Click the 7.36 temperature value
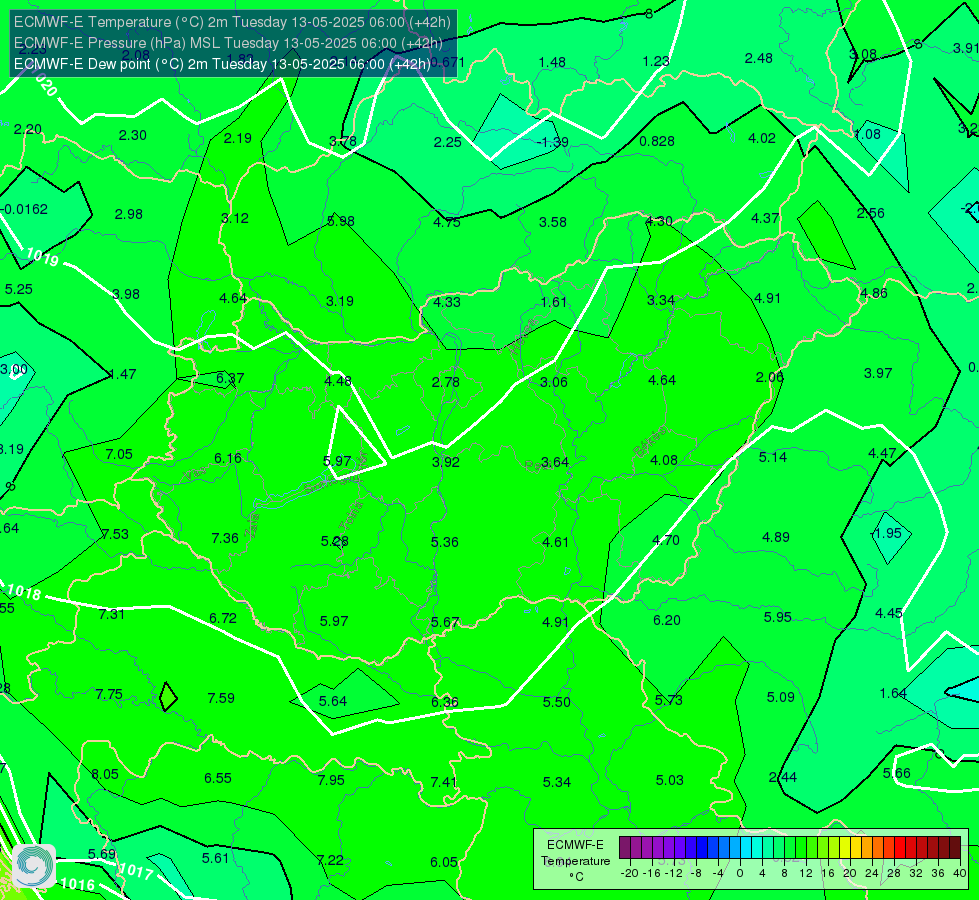The height and width of the screenshot is (900, 979). (x=225, y=538)
